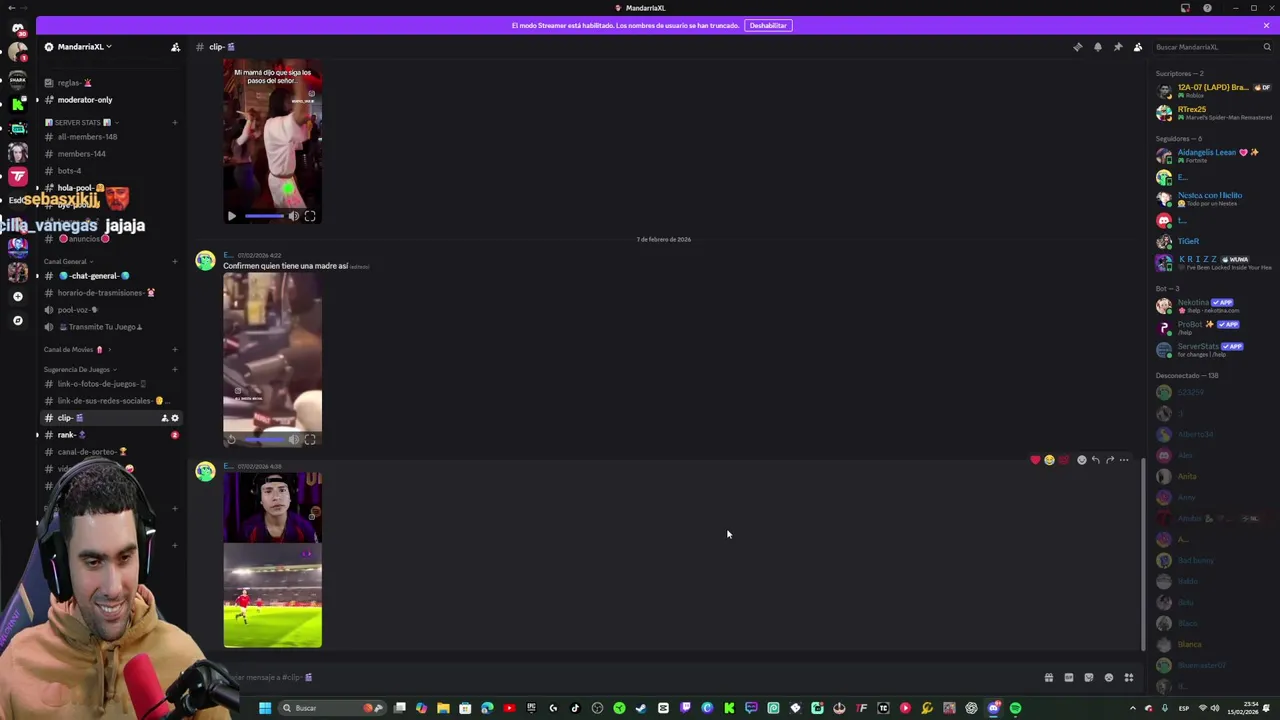Forward the hovered message
The height and width of the screenshot is (720, 1280).
pos(1109,460)
